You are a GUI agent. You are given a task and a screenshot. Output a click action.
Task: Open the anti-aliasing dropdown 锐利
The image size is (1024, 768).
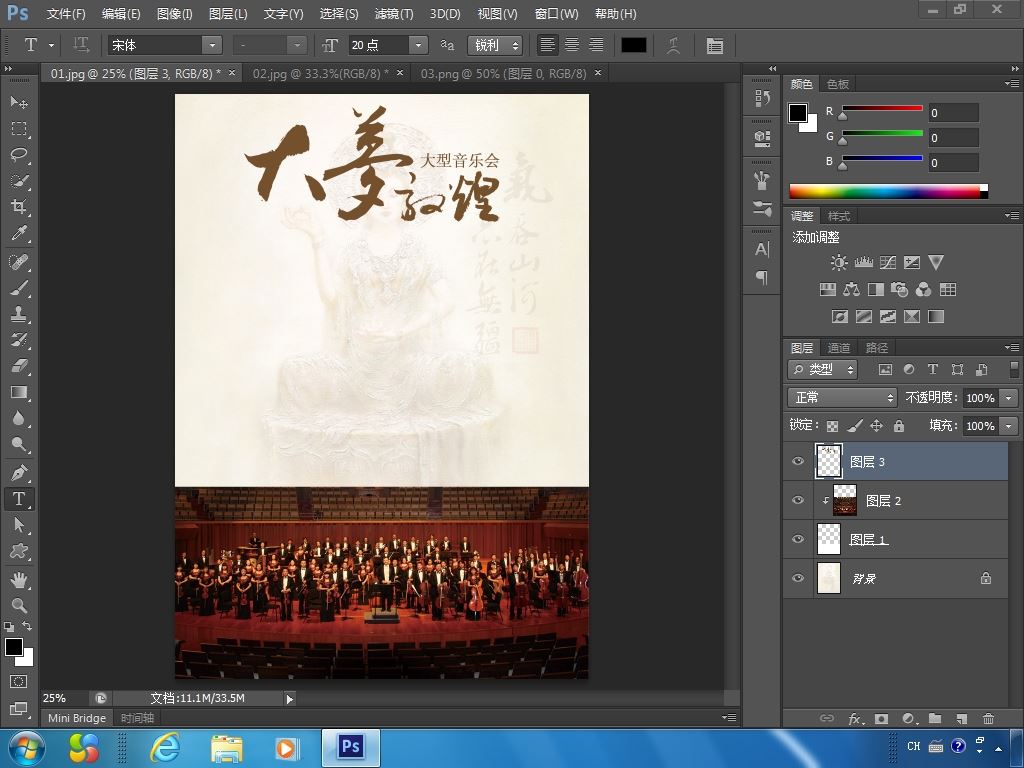495,45
